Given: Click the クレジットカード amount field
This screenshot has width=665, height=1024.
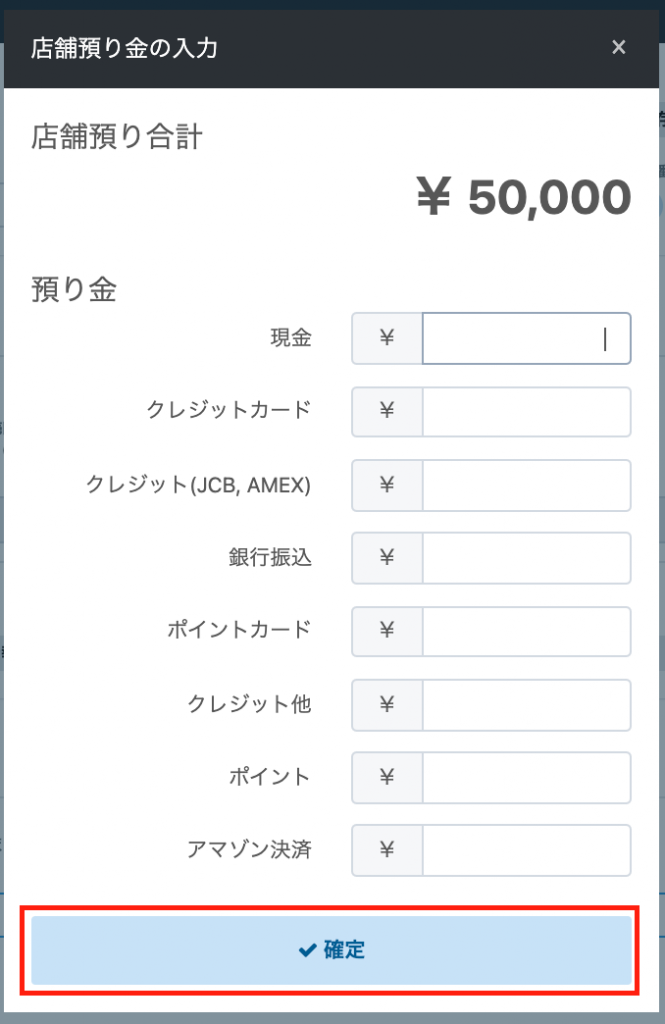Looking at the screenshot, I should [526, 412].
